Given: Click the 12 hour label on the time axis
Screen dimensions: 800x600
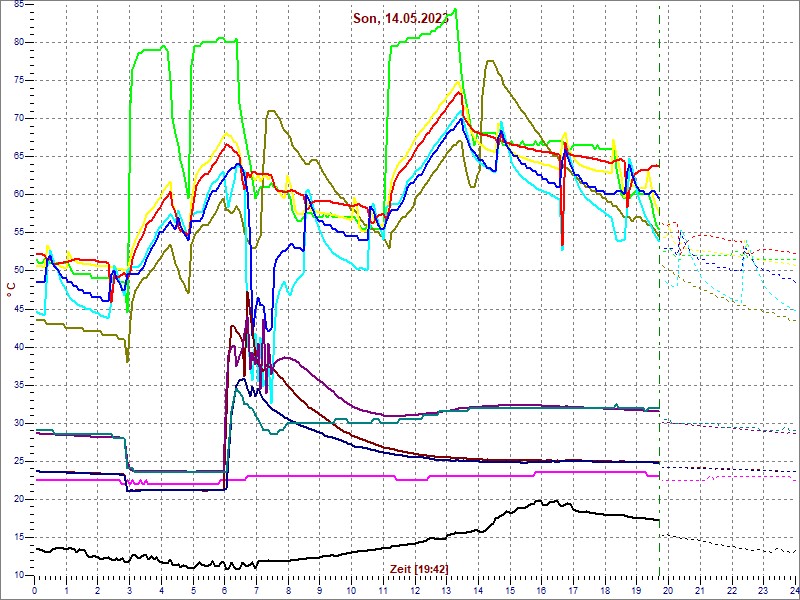Looking at the screenshot, I should tap(415, 590).
